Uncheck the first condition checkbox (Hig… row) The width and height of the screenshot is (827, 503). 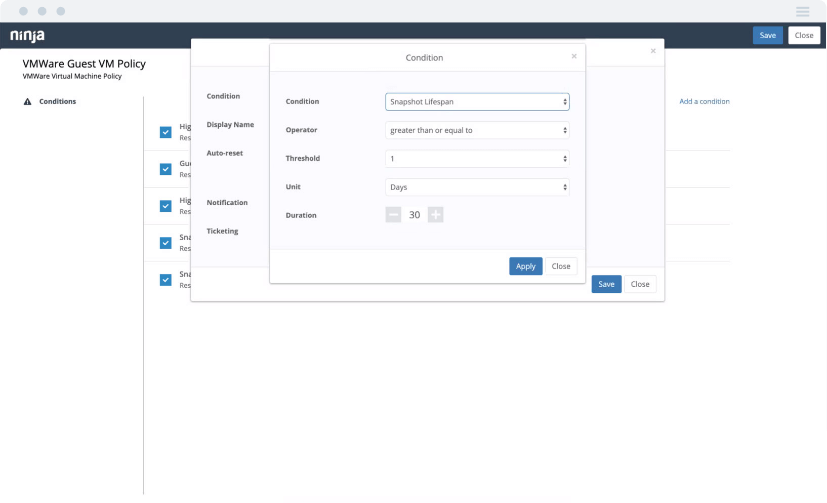tap(166, 132)
